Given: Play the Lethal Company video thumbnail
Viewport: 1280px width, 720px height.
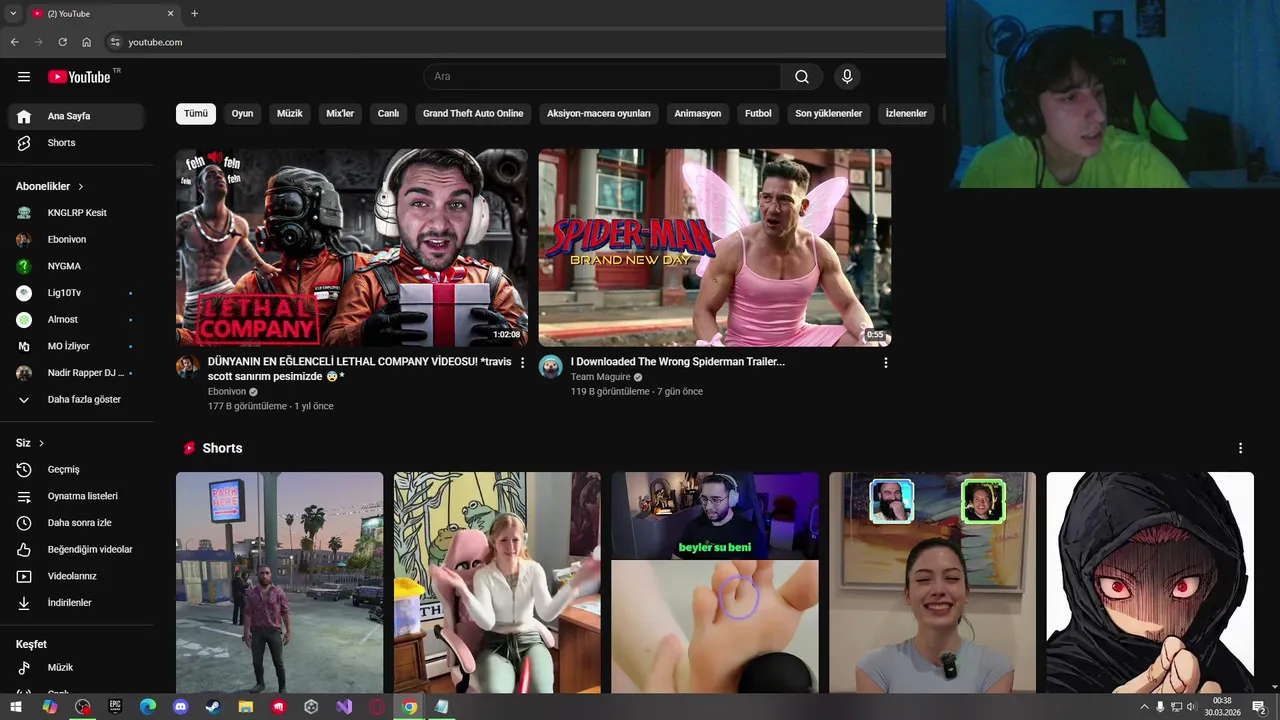Looking at the screenshot, I should click(x=352, y=248).
